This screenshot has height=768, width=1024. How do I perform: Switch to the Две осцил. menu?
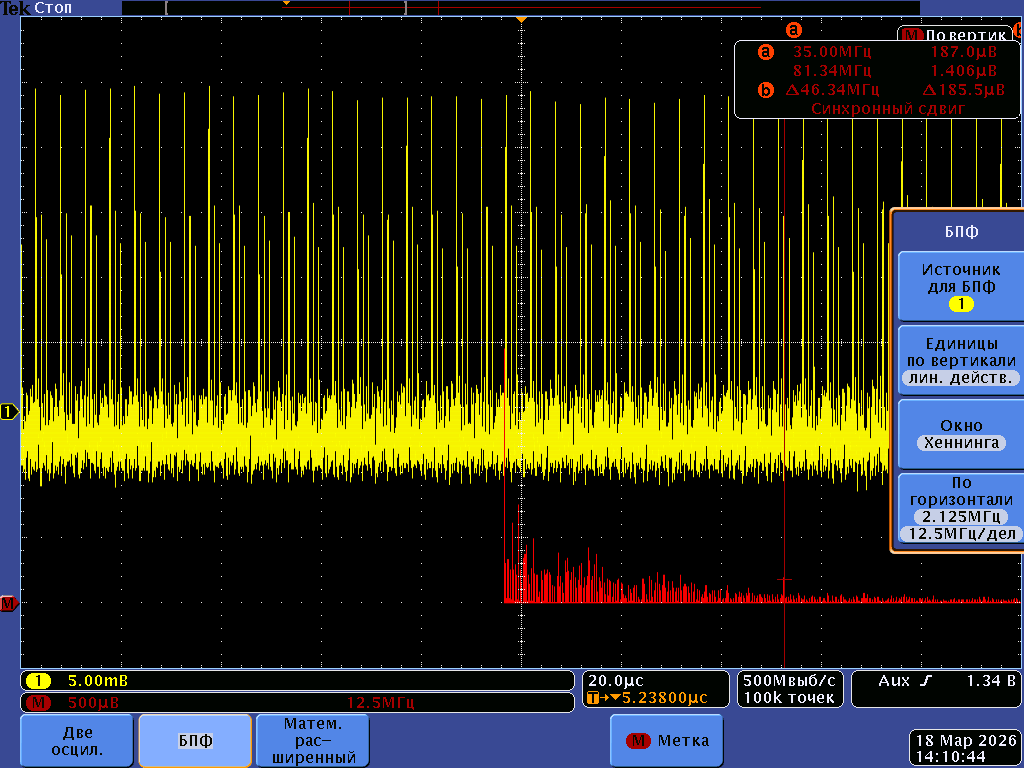click(77, 741)
